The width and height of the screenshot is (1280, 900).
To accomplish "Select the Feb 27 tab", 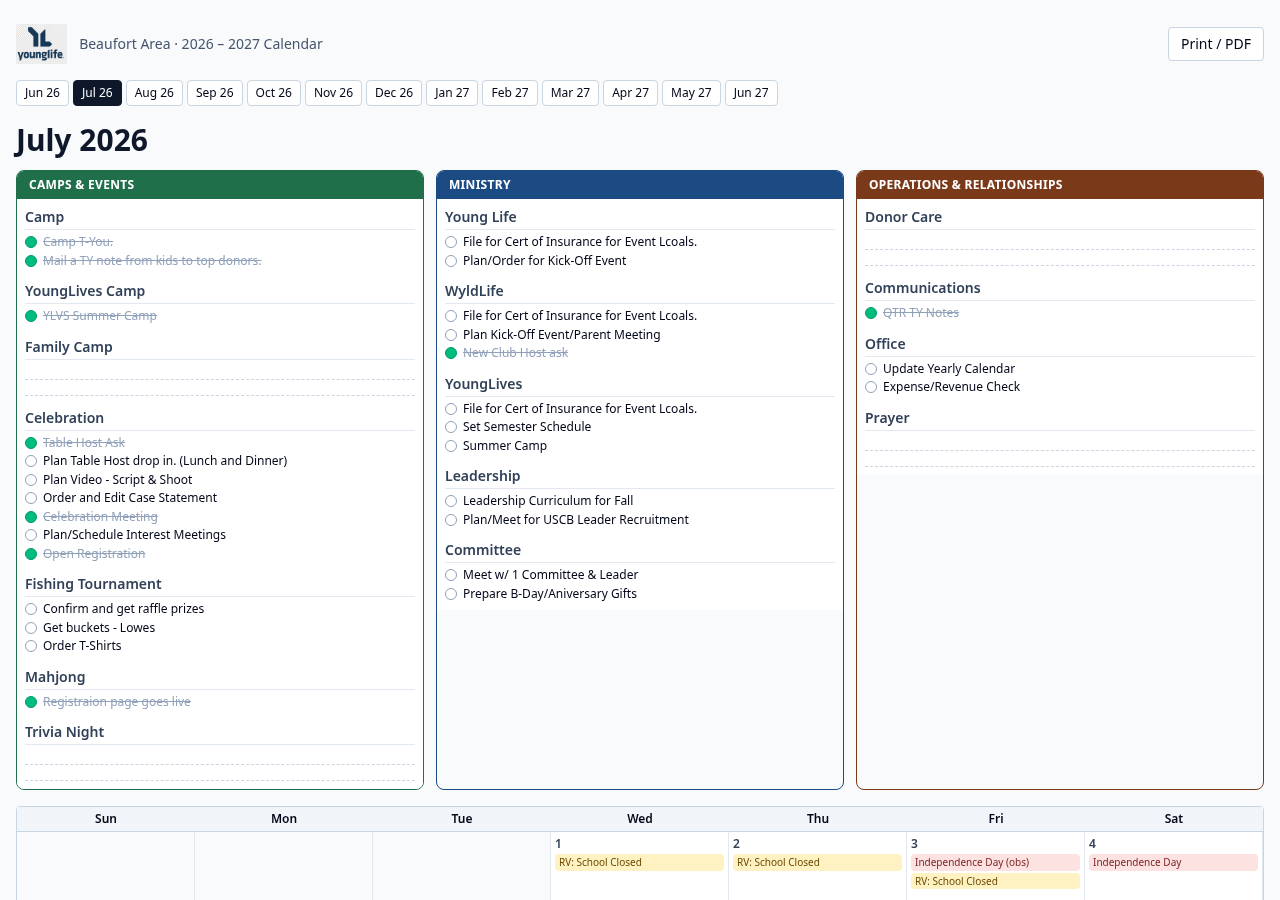I will tap(510, 93).
